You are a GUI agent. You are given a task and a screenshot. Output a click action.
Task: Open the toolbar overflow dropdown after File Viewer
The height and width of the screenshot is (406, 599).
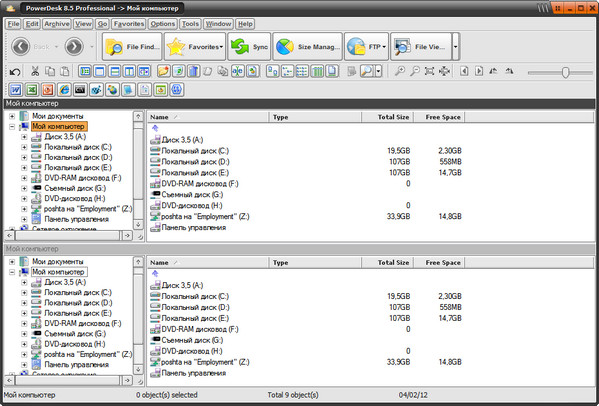click(x=455, y=47)
